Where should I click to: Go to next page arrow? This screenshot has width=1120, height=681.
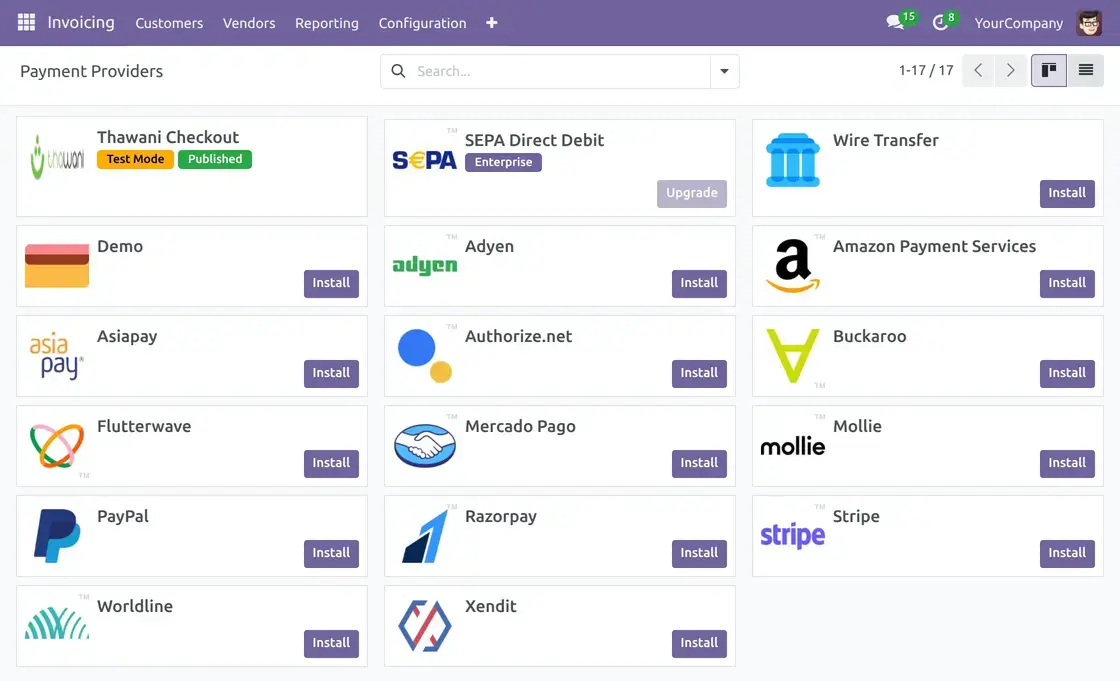click(1010, 70)
